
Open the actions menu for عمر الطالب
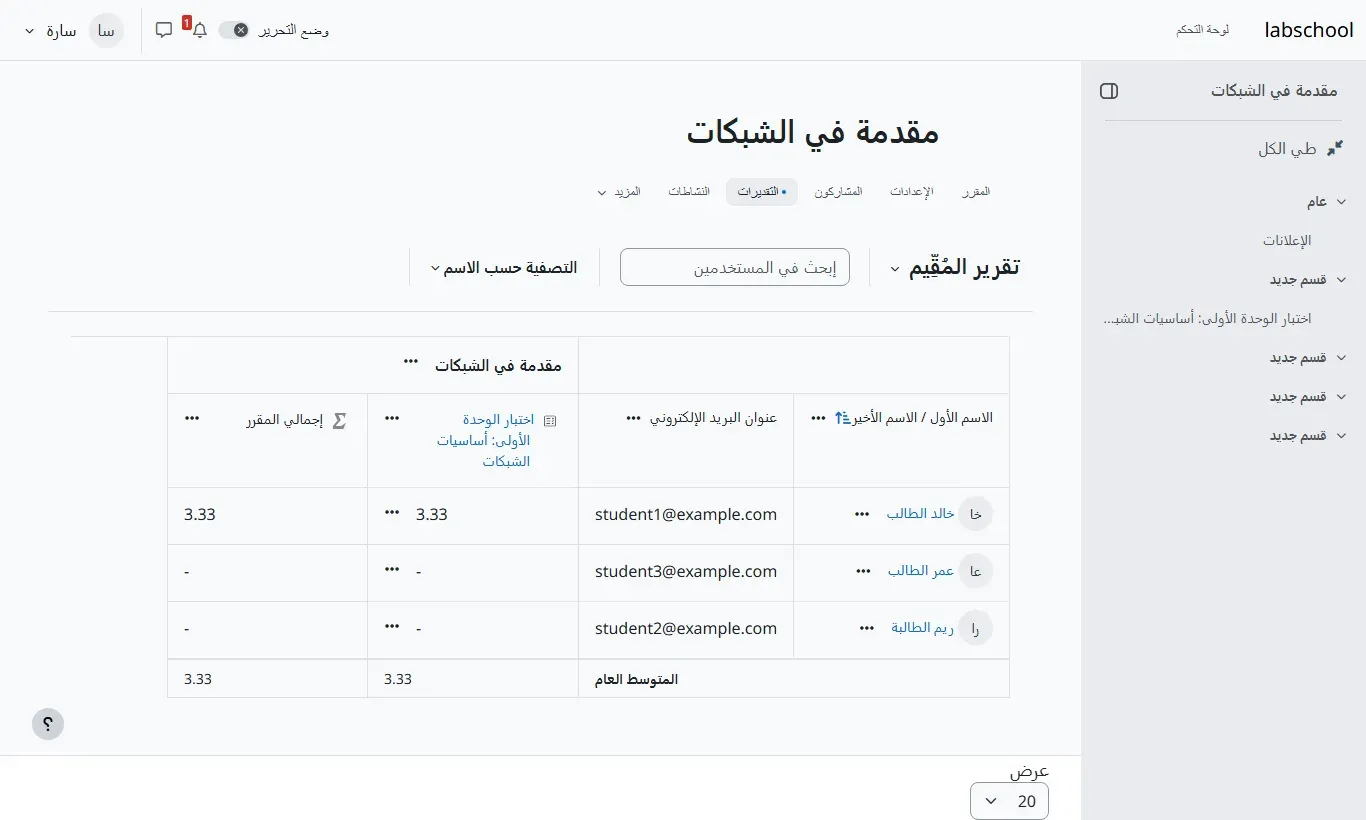pyautogui.click(x=864, y=571)
